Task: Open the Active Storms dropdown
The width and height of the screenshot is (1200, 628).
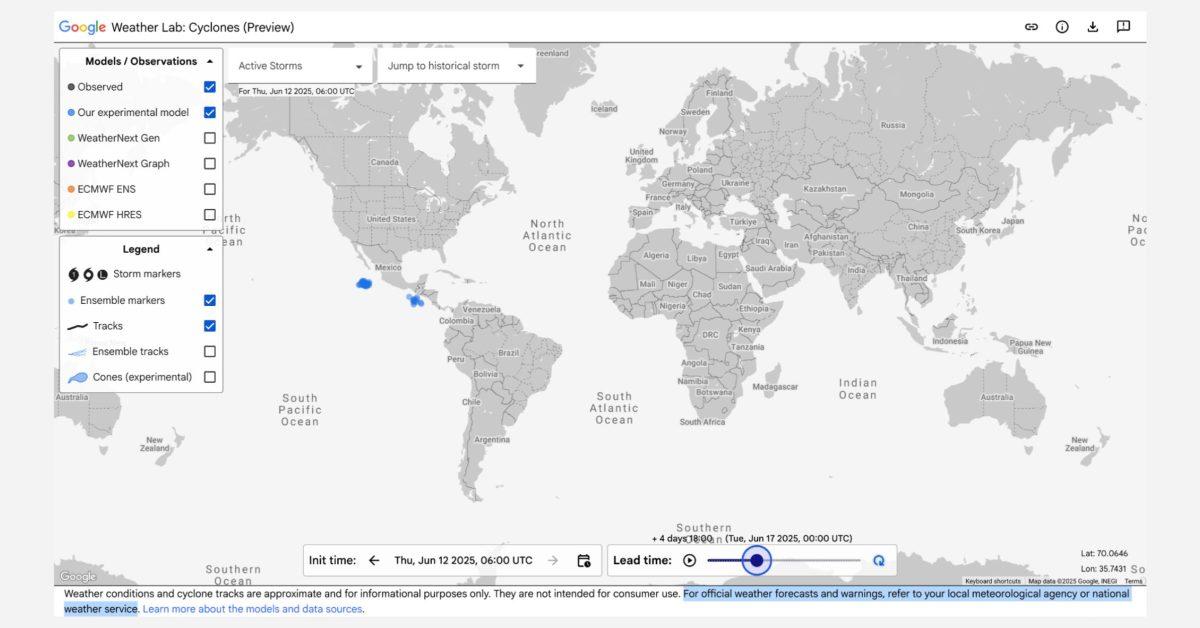Action: tap(300, 66)
